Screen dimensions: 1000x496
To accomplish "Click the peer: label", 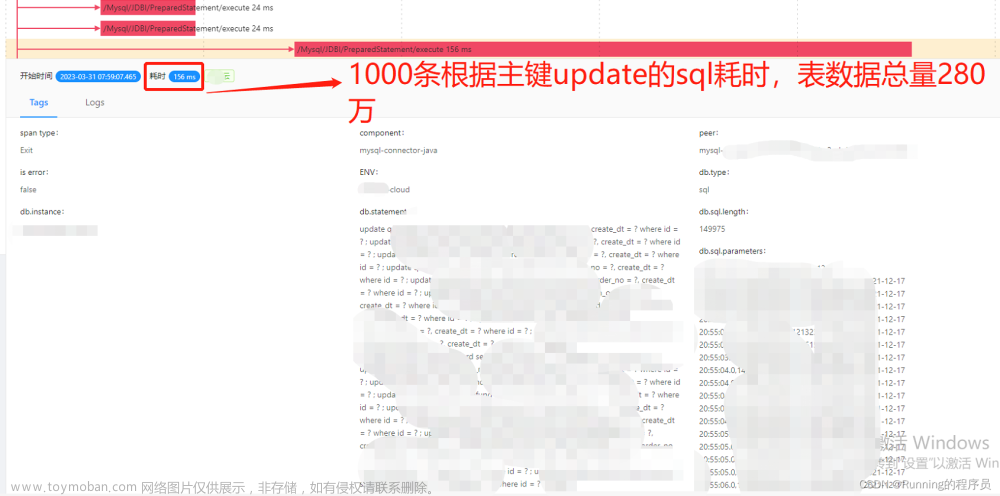I will pyautogui.click(x=709, y=133).
